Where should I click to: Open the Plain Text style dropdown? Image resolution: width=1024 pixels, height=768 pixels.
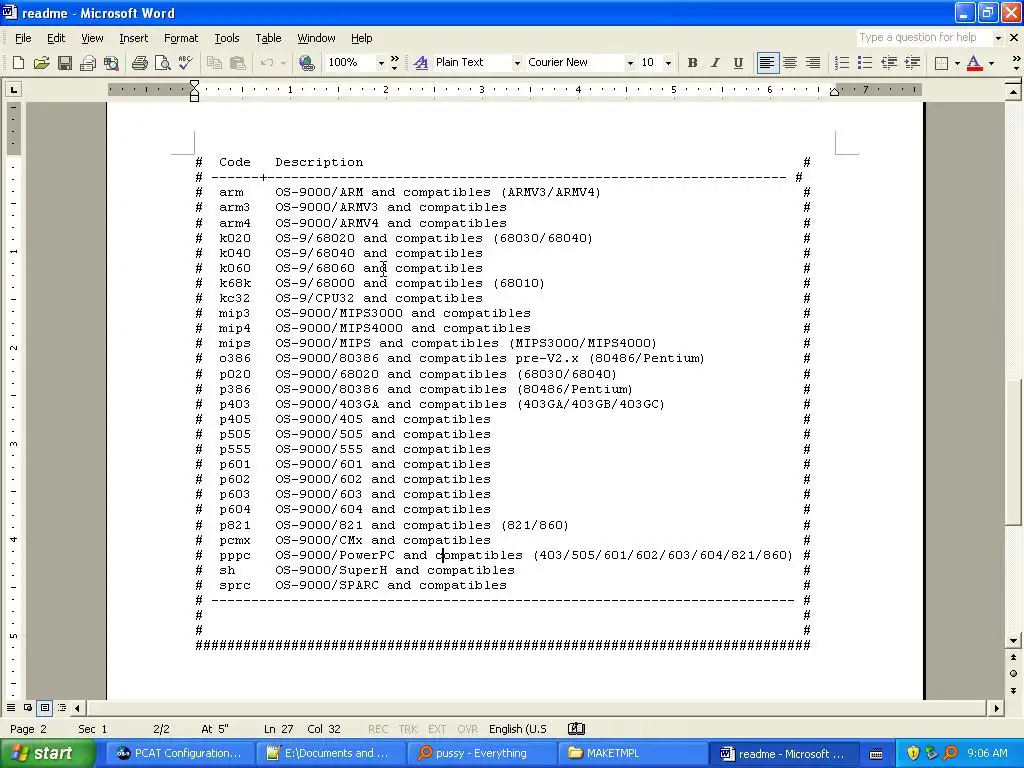[x=517, y=63]
